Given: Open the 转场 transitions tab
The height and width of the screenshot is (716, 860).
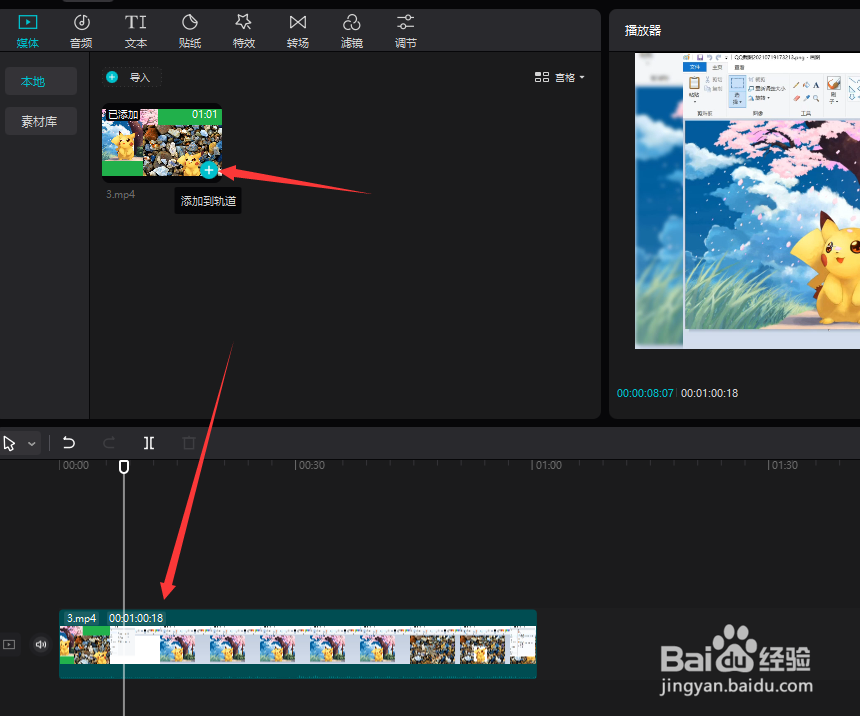Looking at the screenshot, I should pos(298,31).
